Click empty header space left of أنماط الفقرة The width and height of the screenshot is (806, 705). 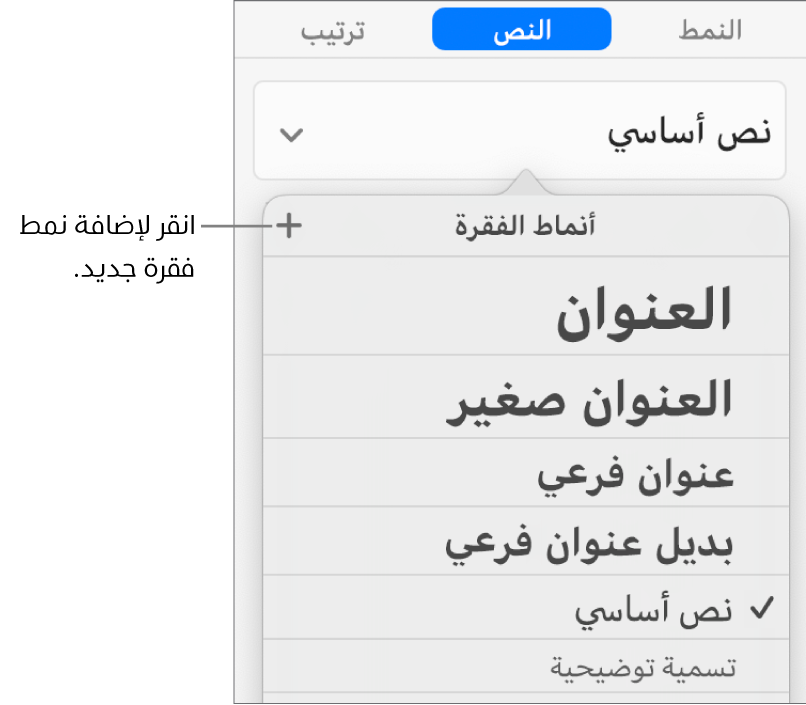pos(380,226)
